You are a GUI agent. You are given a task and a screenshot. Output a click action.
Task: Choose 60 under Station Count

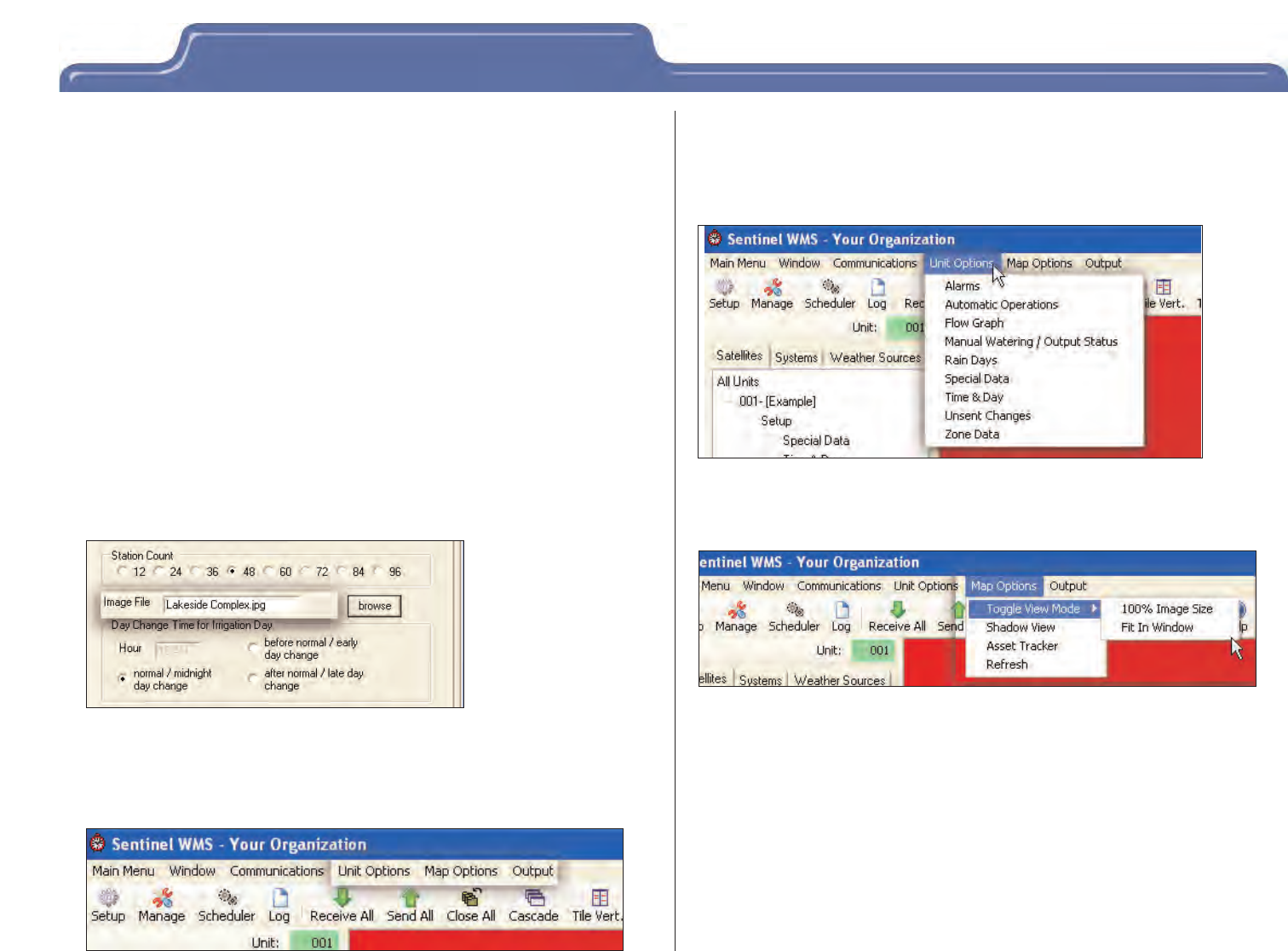268,571
